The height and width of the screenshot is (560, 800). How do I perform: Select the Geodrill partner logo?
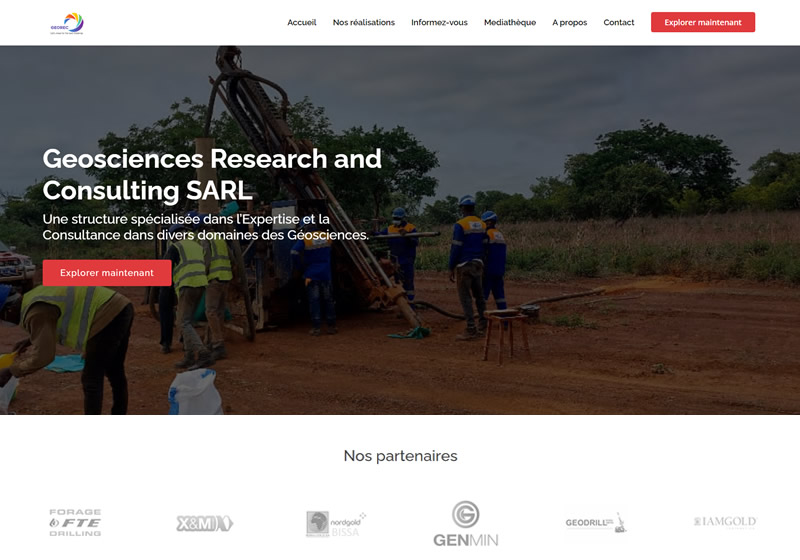tap(595, 523)
